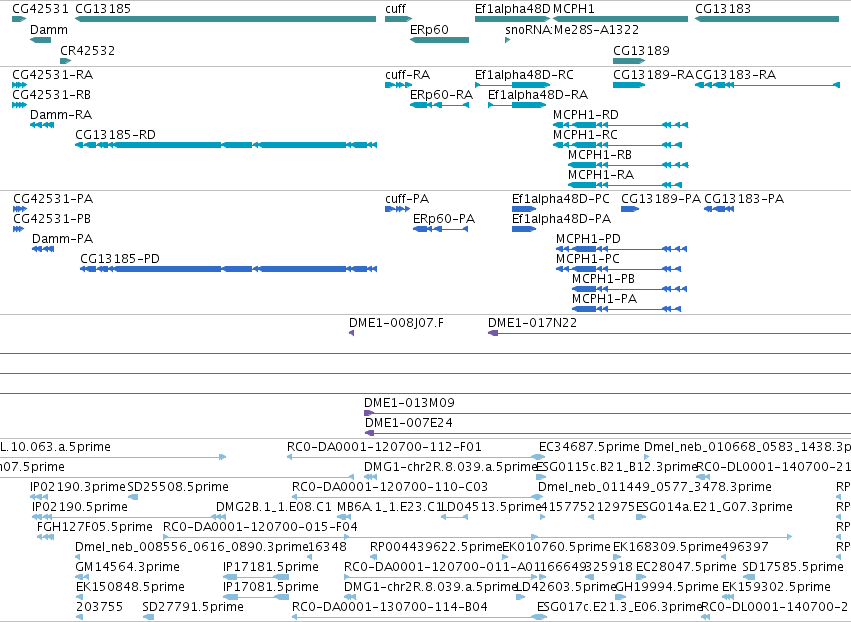Select the GM14564.3prime EST label
Image resolution: width=851 pixels, height=622 pixels.
128,567
